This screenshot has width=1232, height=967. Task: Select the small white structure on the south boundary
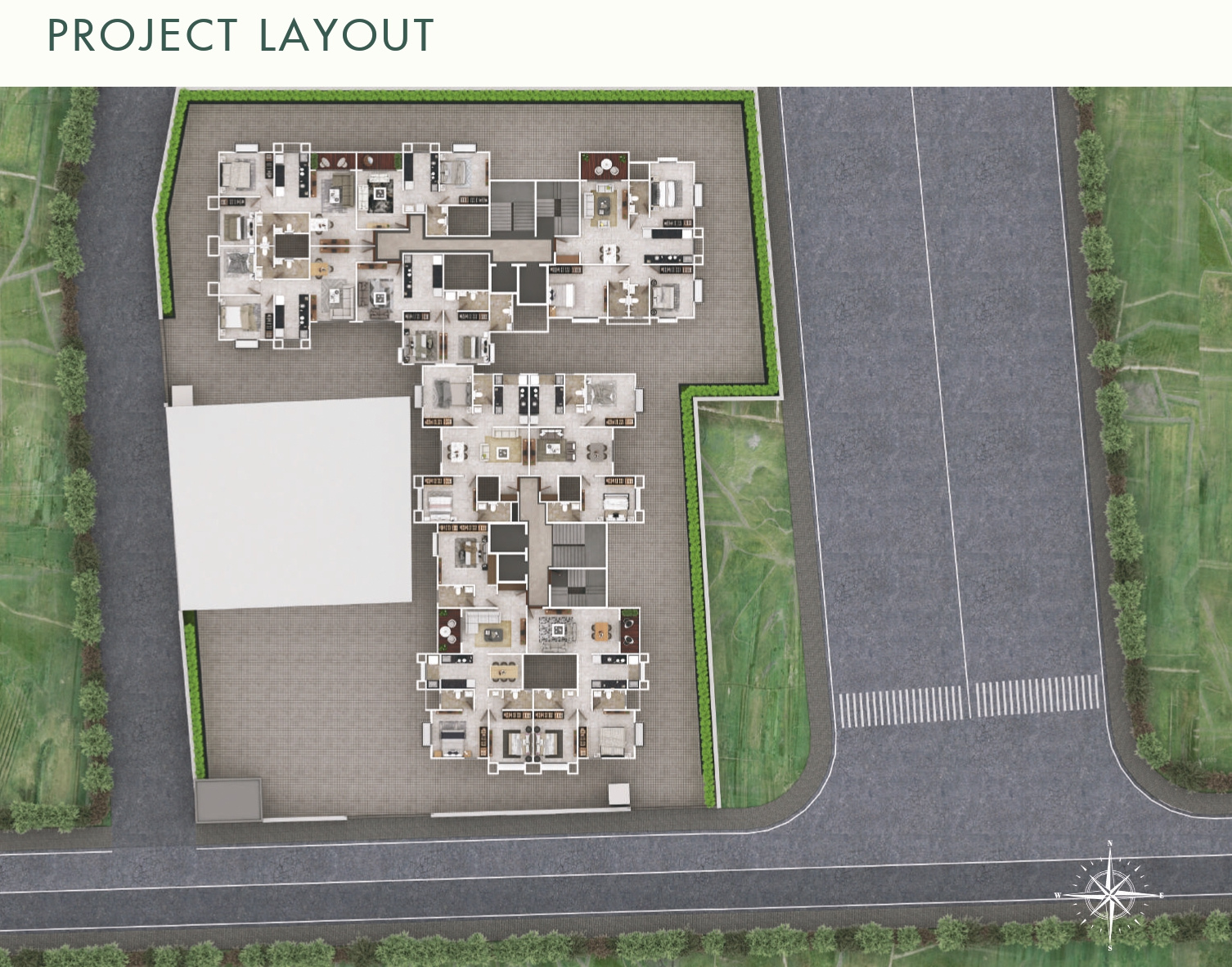(618, 794)
